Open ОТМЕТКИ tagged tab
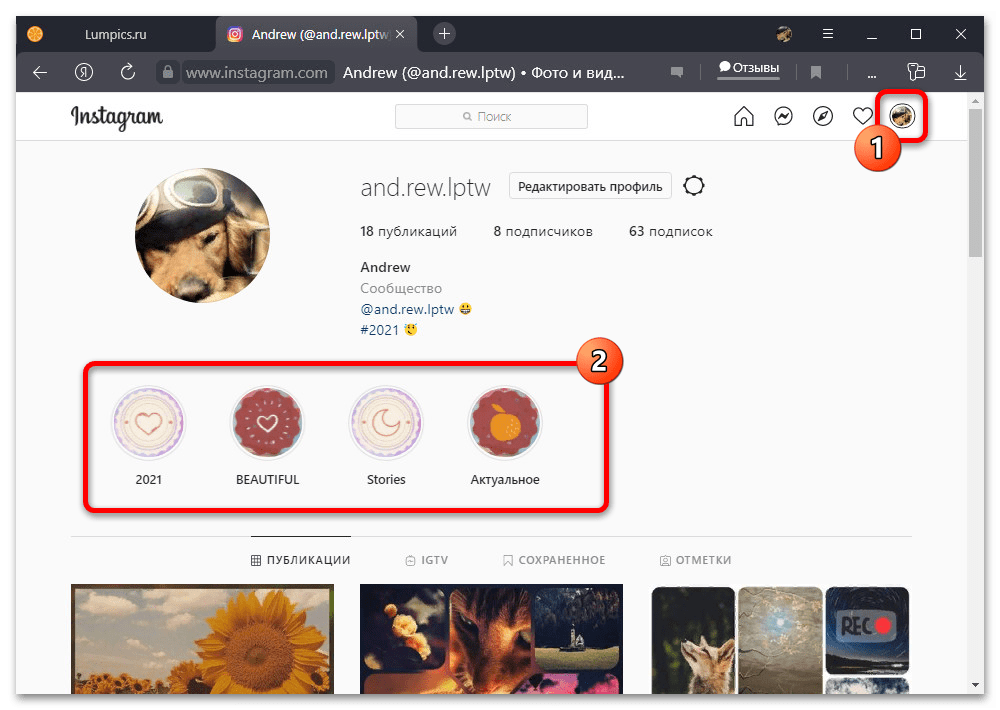 tap(696, 560)
